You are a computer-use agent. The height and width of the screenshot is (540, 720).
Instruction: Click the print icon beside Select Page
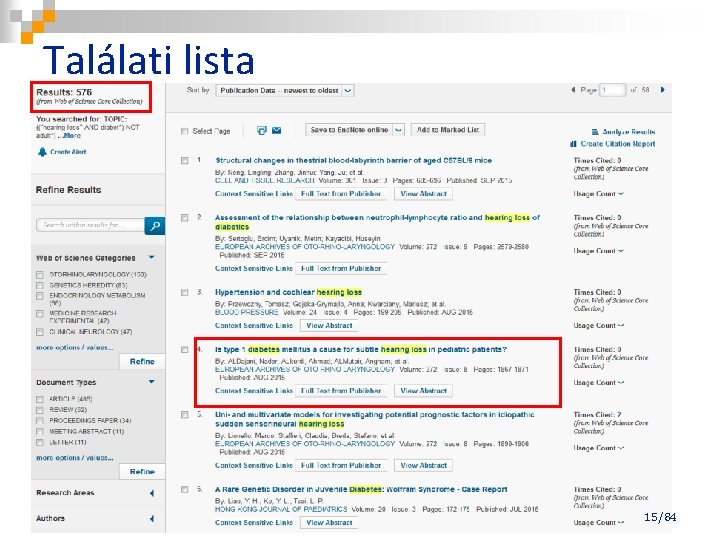(x=261, y=130)
